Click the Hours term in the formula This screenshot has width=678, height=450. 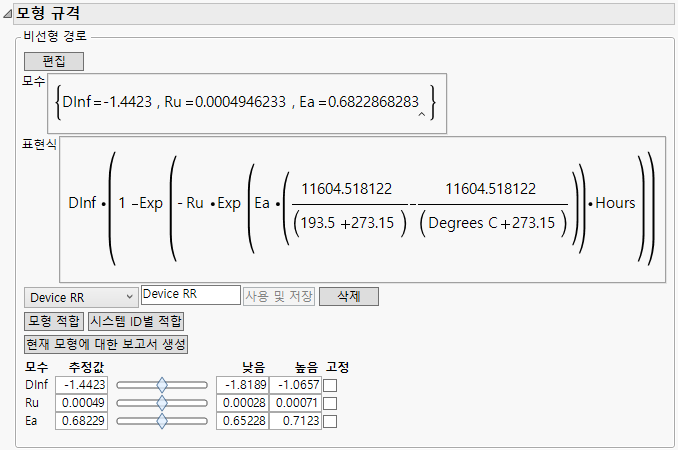(x=615, y=203)
